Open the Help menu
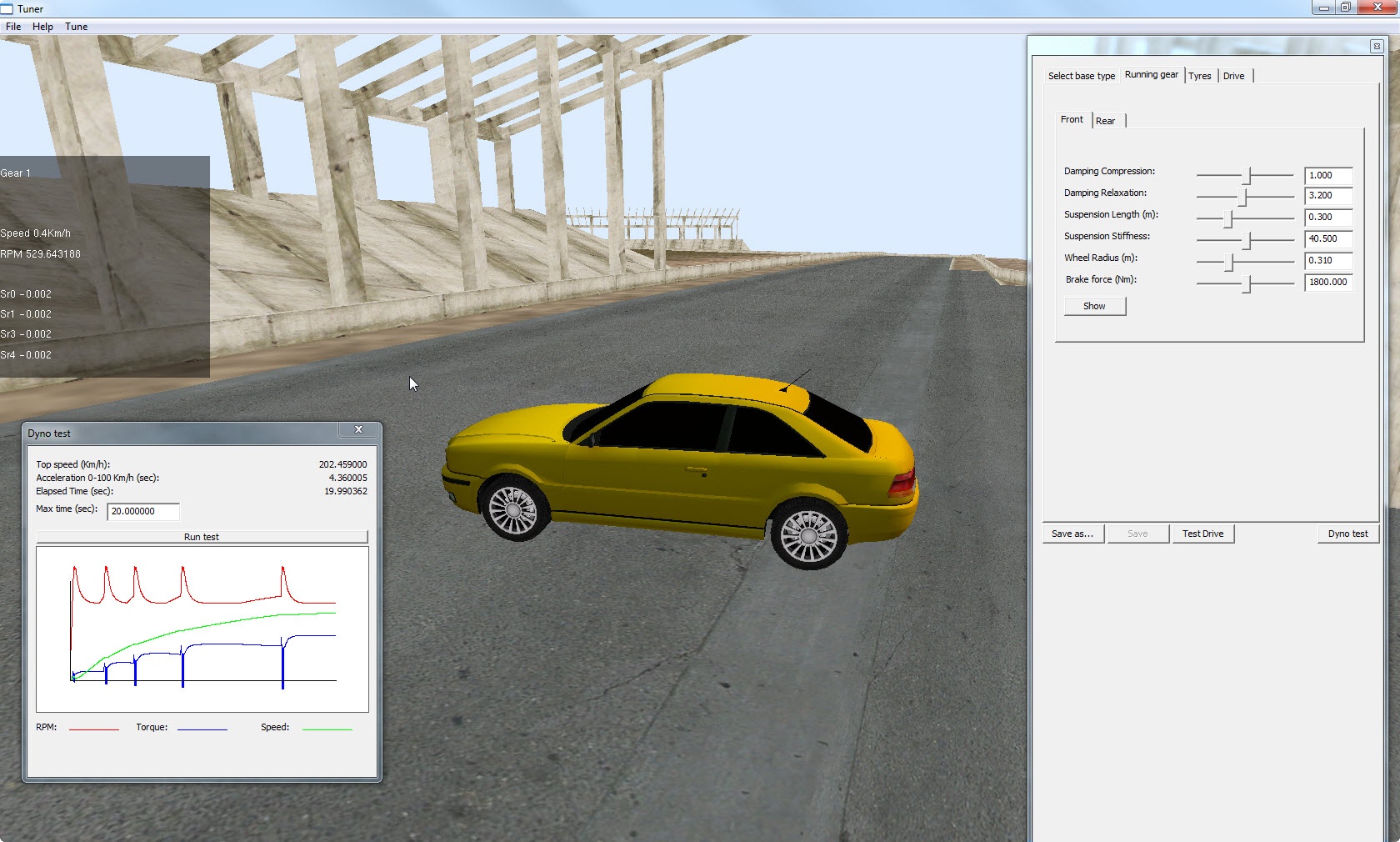 [42, 27]
